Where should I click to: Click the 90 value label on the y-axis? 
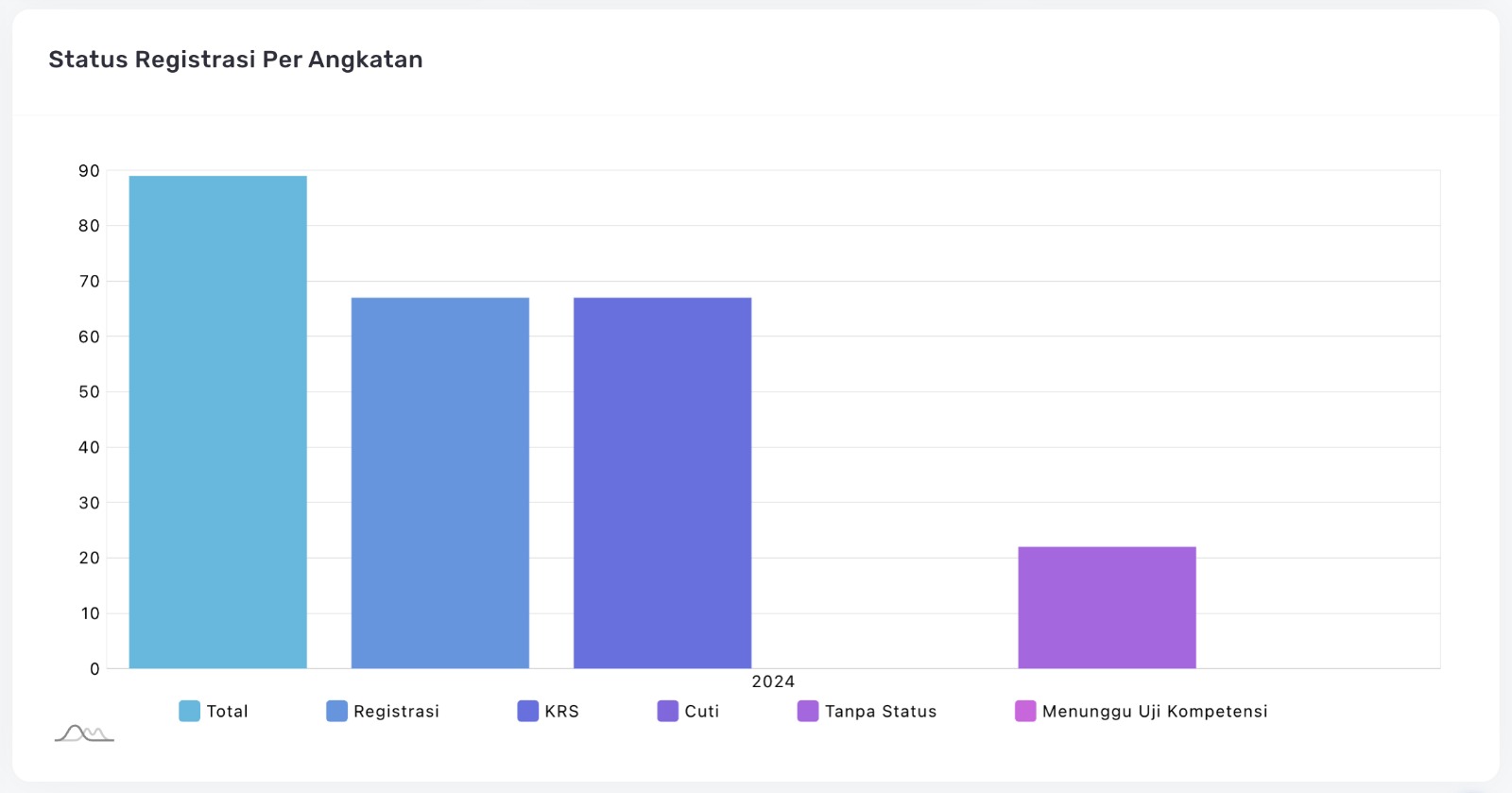[89, 171]
